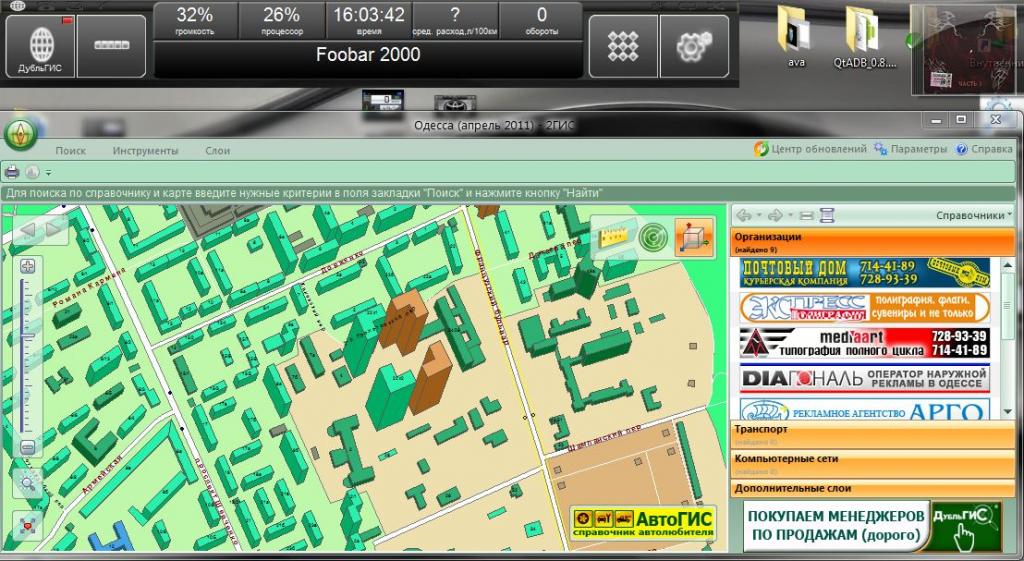The height and width of the screenshot is (561, 1024).
Task: Open the Инструменты menu tab
Action: click(x=145, y=150)
